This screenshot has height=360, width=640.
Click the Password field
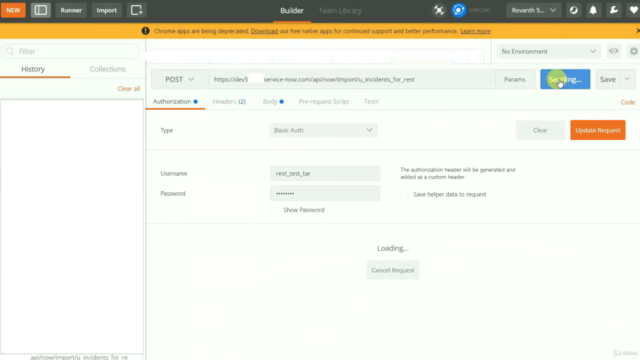[325, 193]
